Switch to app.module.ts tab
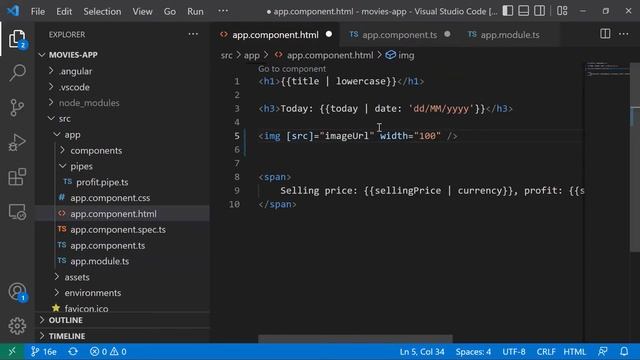640x360 pixels. [x=509, y=35]
